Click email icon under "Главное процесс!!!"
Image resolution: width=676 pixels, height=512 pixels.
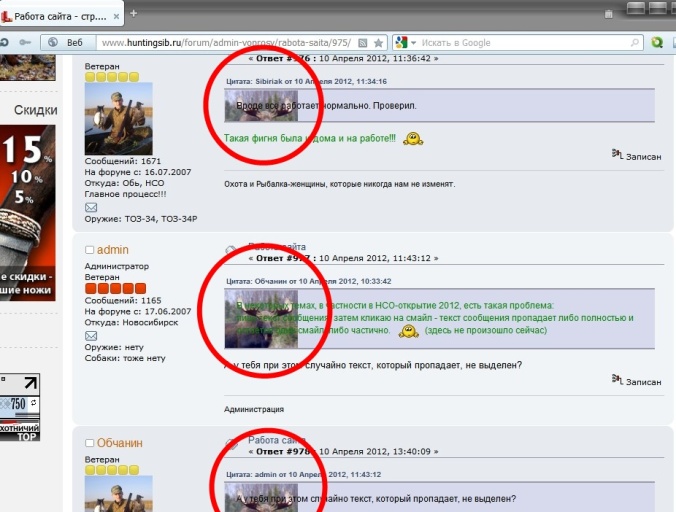91,207
